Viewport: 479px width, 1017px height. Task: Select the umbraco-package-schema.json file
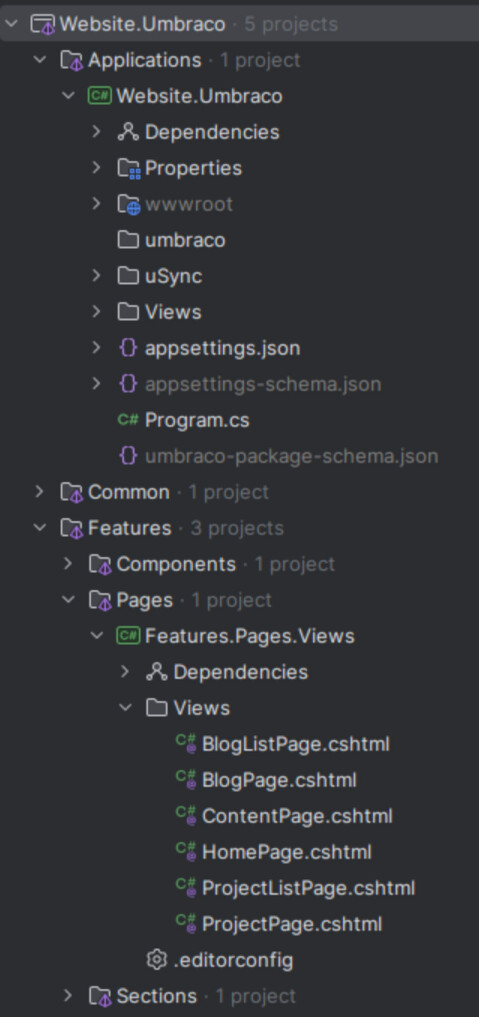pyautogui.click(x=292, y=456)
